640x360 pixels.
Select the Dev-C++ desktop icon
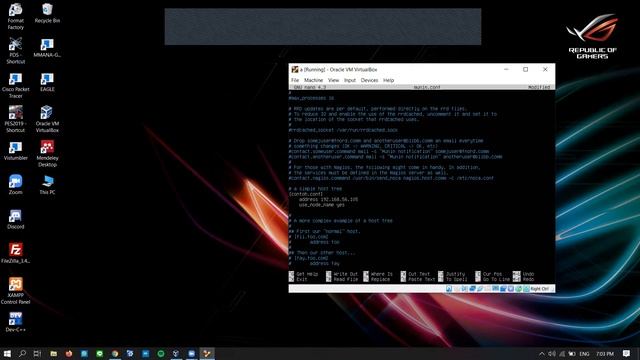[x=16, y=322]
